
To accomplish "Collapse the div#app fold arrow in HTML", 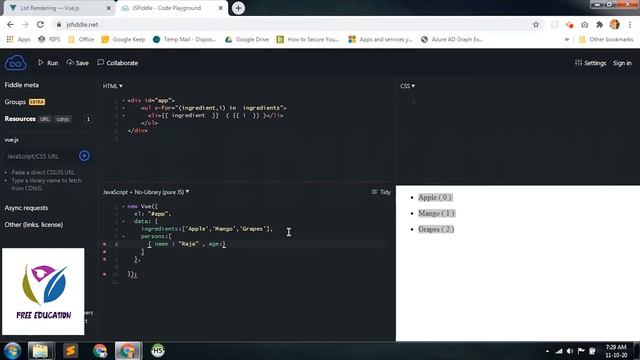I will coord(123,100).
